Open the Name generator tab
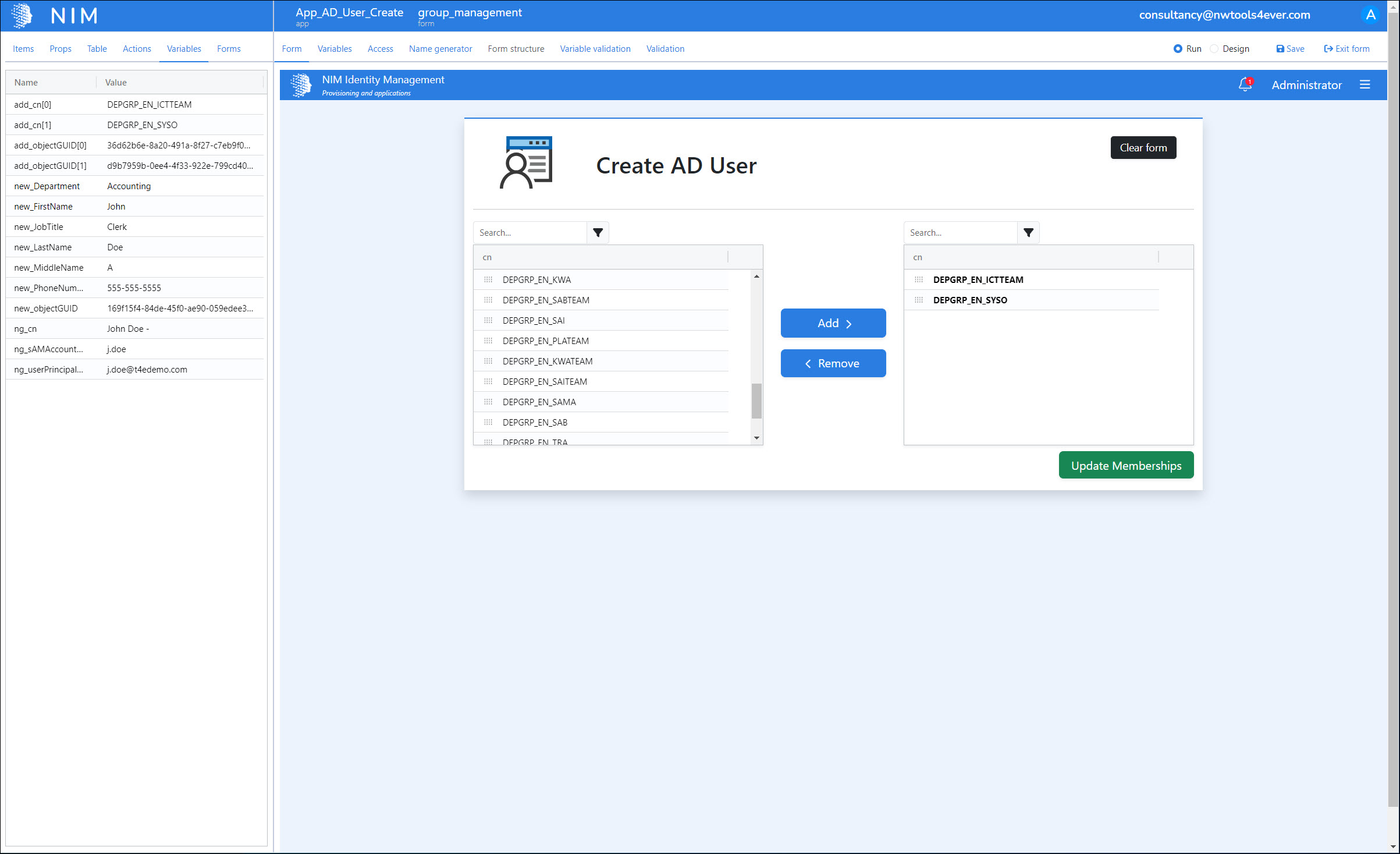The image size is (1400, 854). [440, 49]
